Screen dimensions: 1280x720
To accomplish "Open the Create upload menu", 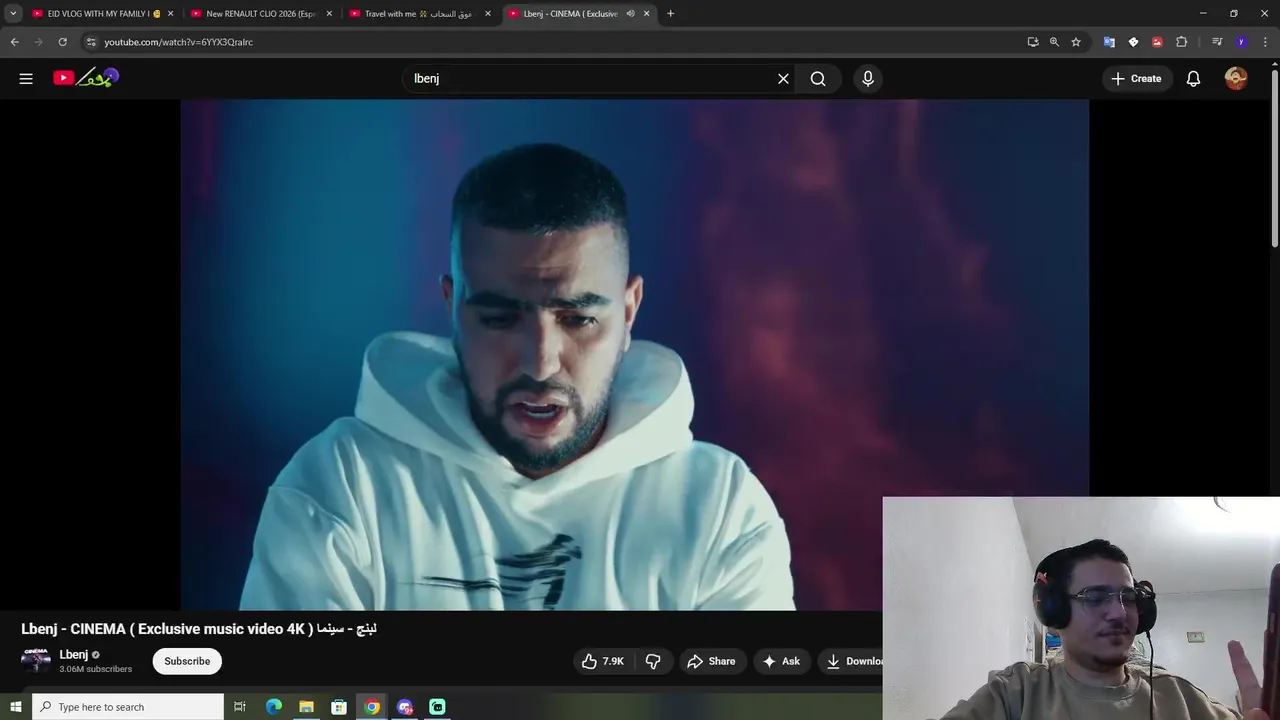I will tap(1136, 78).
